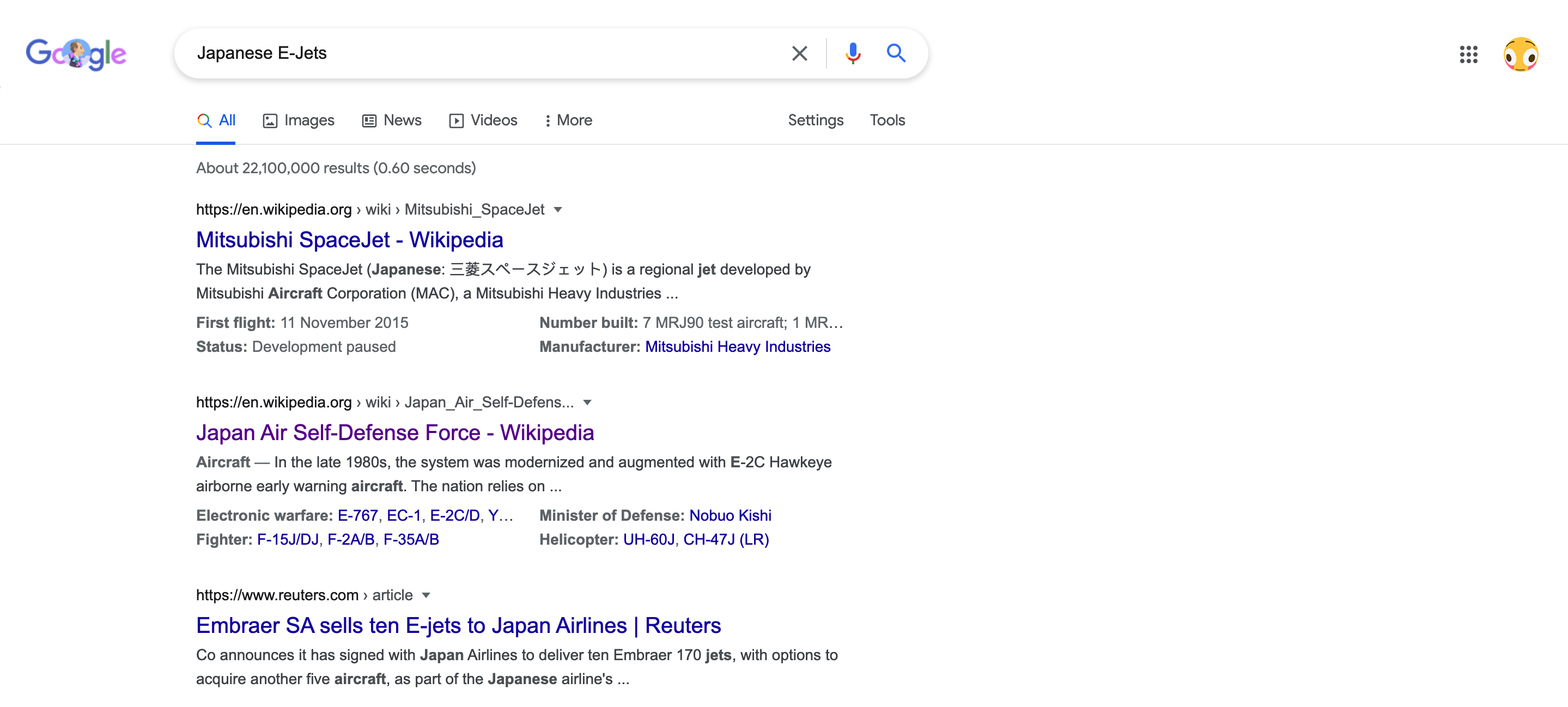The image size is (1568, 707).
Task: Open search Tools
Action: (x=887, y=120)
